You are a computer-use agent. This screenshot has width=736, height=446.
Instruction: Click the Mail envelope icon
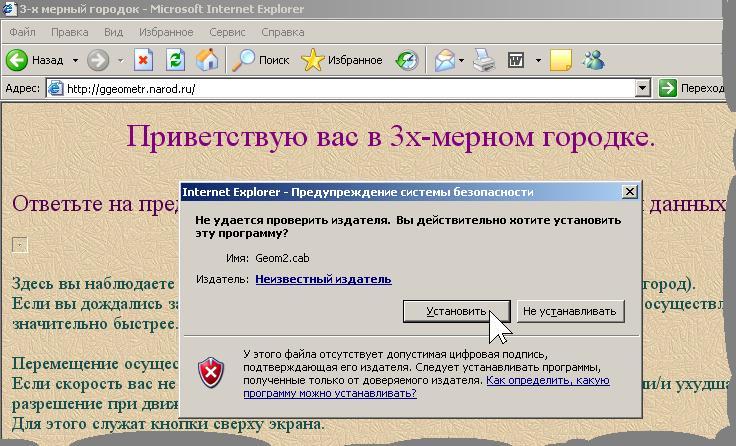pyautogui.click(x=445, y=60)
